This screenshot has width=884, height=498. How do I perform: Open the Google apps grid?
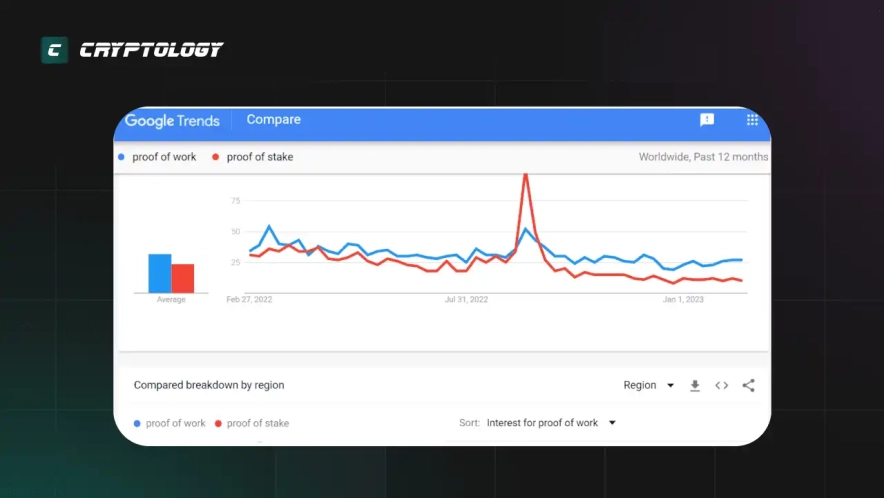[752, 120]
